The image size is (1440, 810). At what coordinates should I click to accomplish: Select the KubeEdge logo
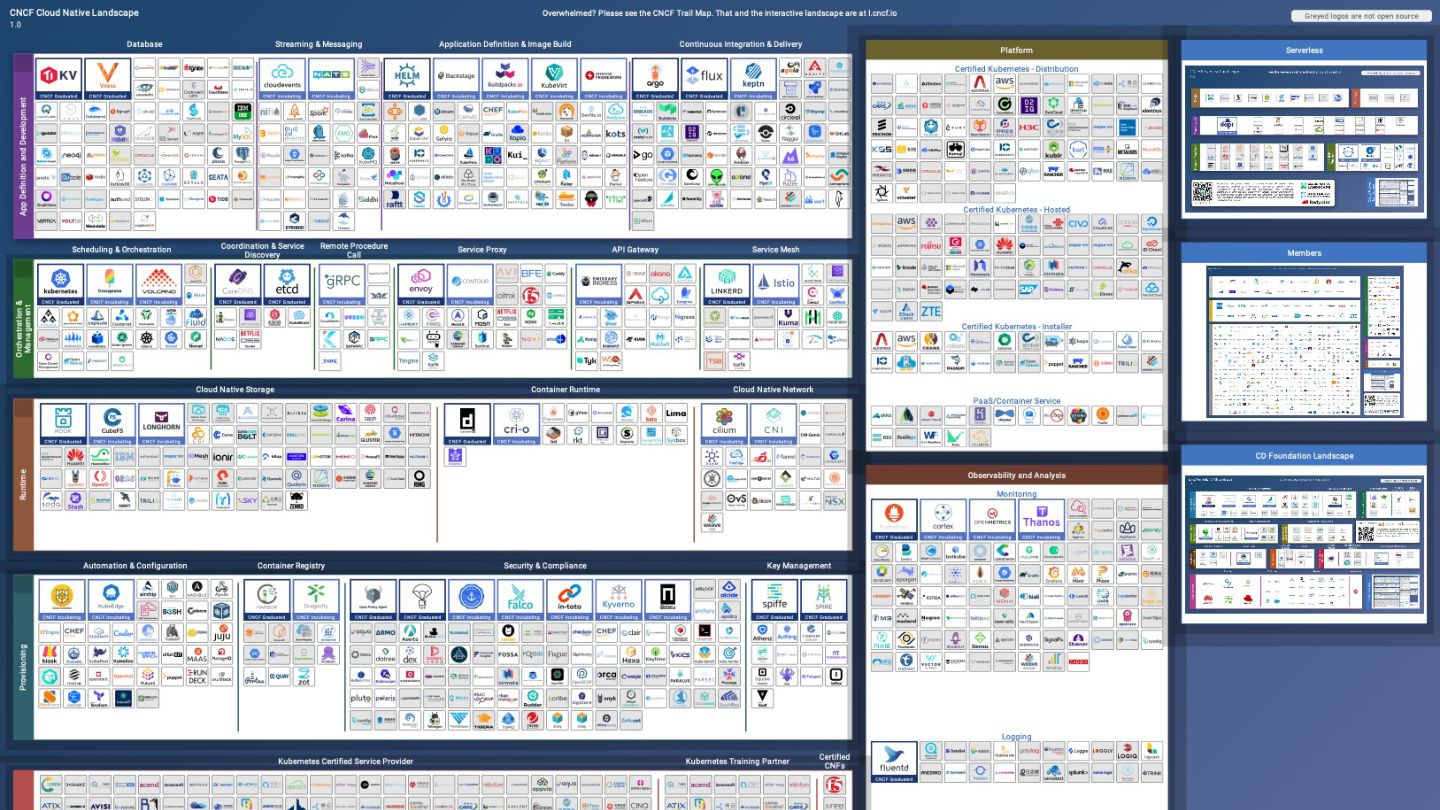(111, 600)
